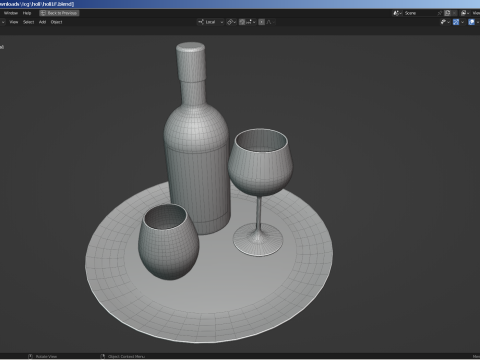The image size is (480, 360).
Task: Click the delete scene icon
Action: (454, 13)
